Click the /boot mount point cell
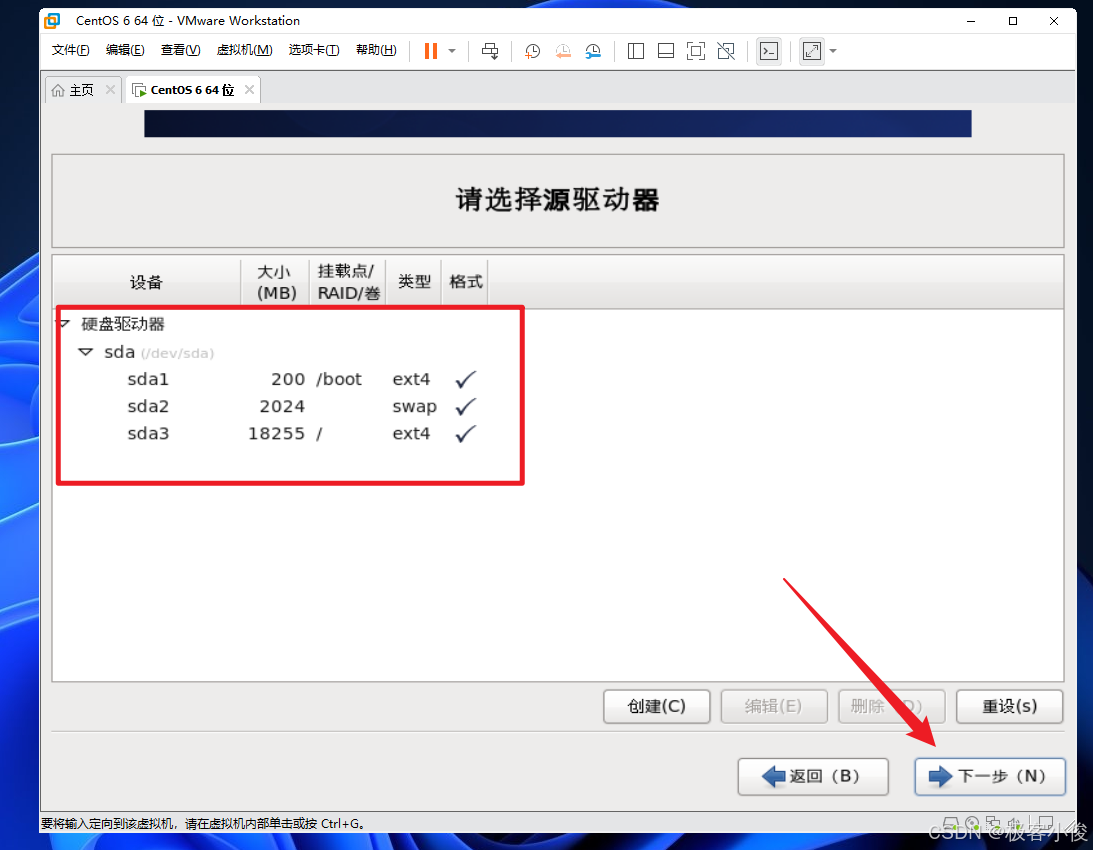The width and height of the screenshot is (1093, 850). click(339, 379)
